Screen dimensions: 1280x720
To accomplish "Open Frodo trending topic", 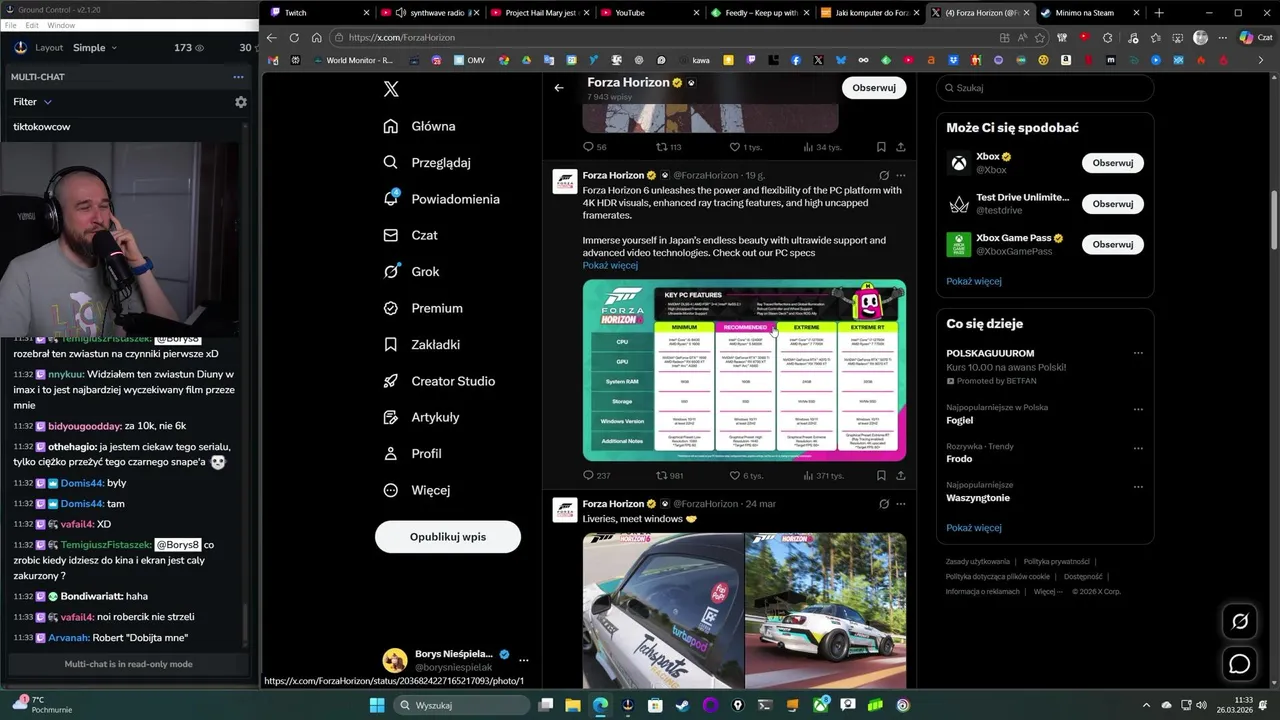I will click(x=959, y=459).
